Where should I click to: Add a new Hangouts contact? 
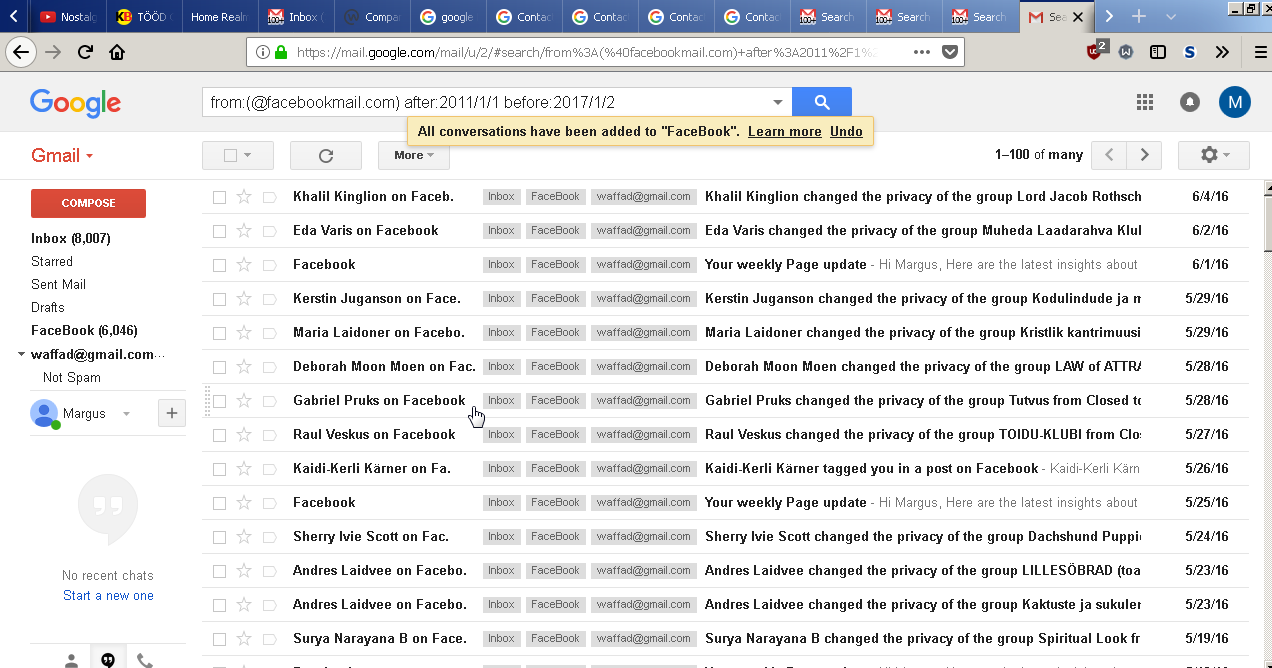point(171,413)
